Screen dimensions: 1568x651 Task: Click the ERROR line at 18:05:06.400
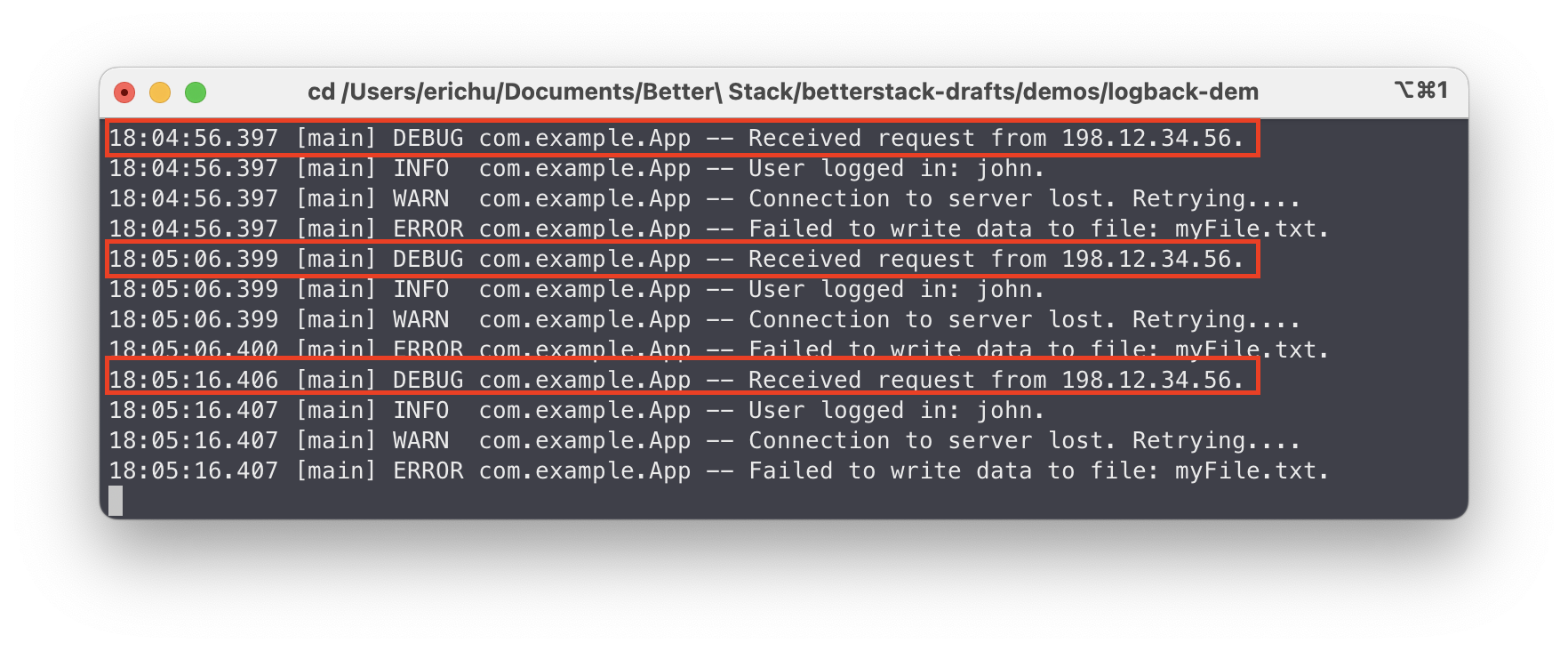(x=718, y=349)
